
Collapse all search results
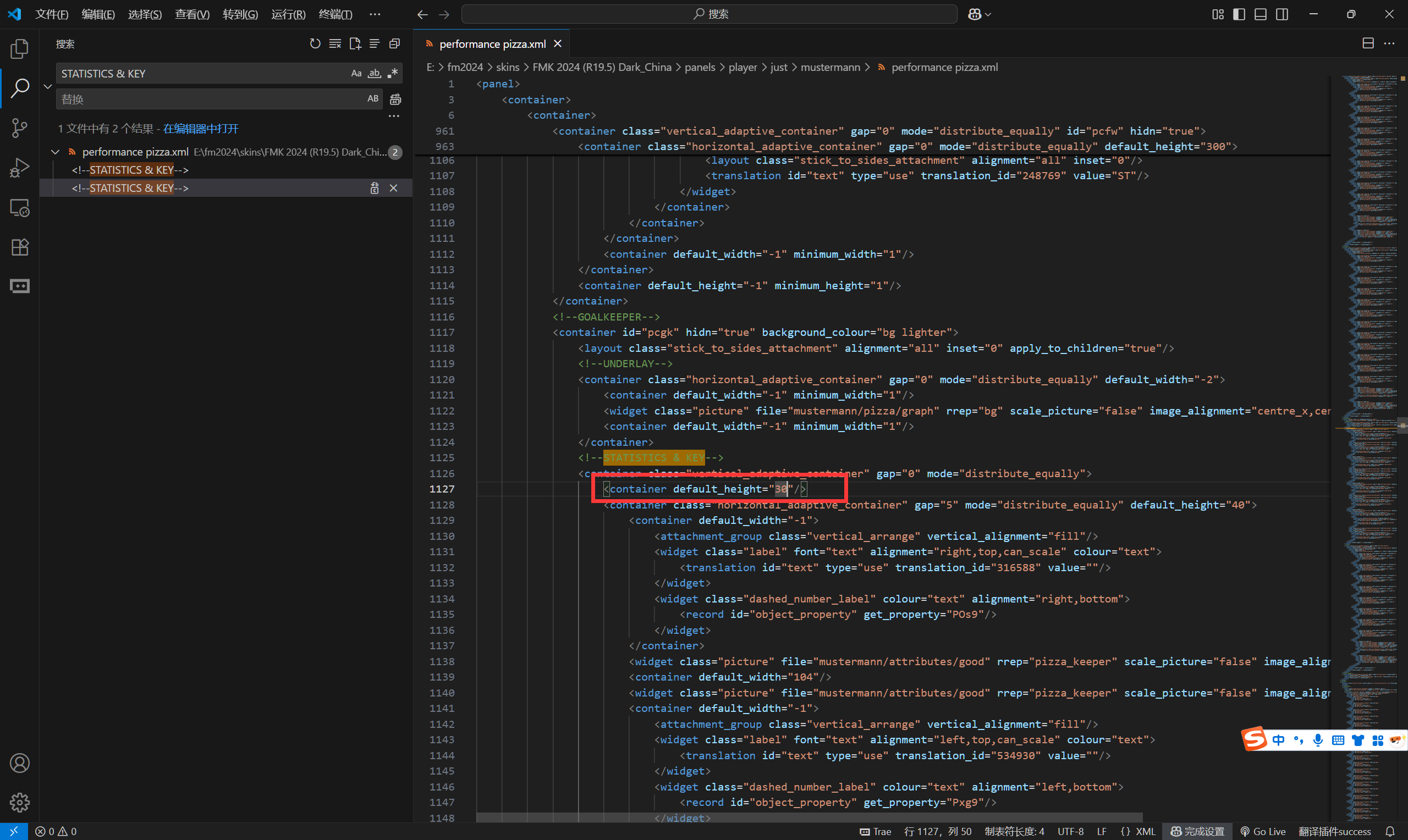[394, 43]
